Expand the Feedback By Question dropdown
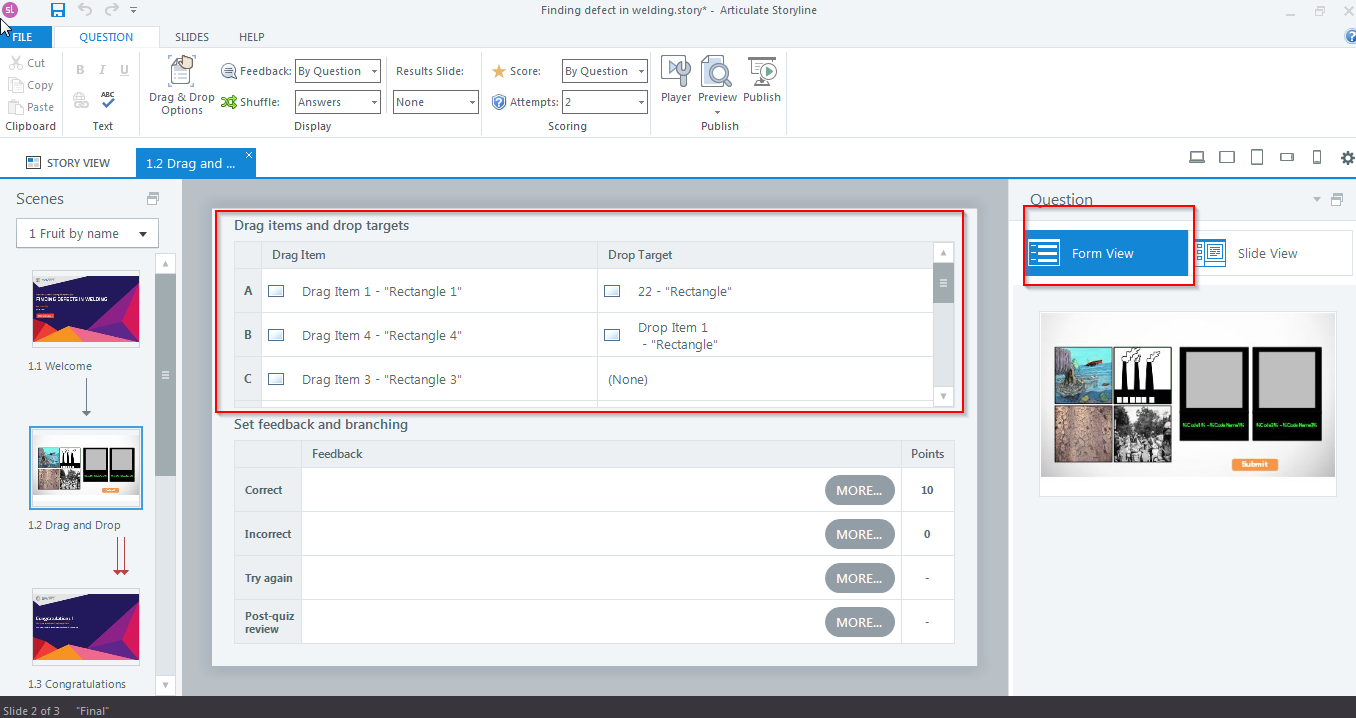This screenshot has height=718, width=1356. (338, 71)
